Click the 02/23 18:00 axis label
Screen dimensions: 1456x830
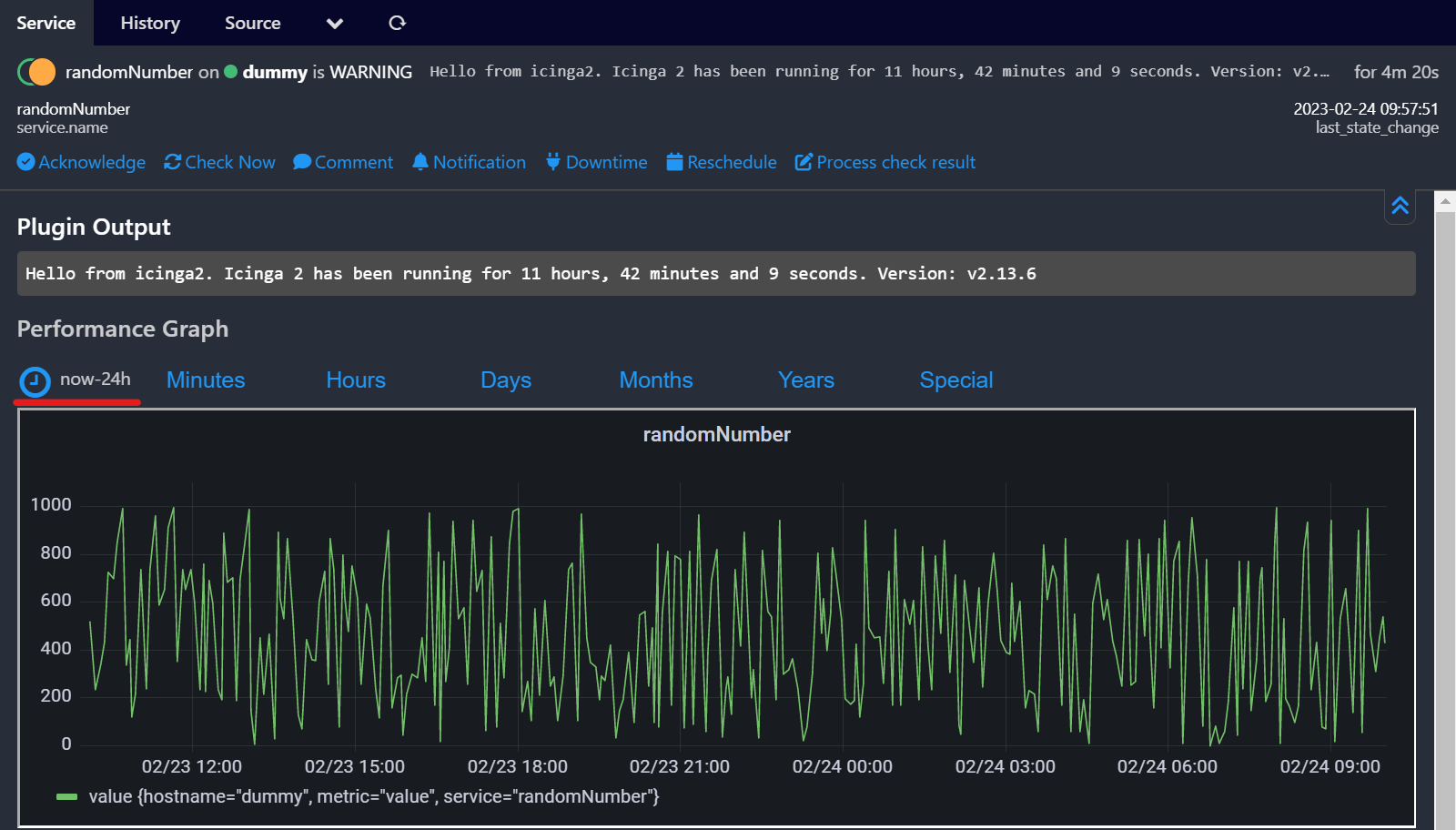coord(518,767)
